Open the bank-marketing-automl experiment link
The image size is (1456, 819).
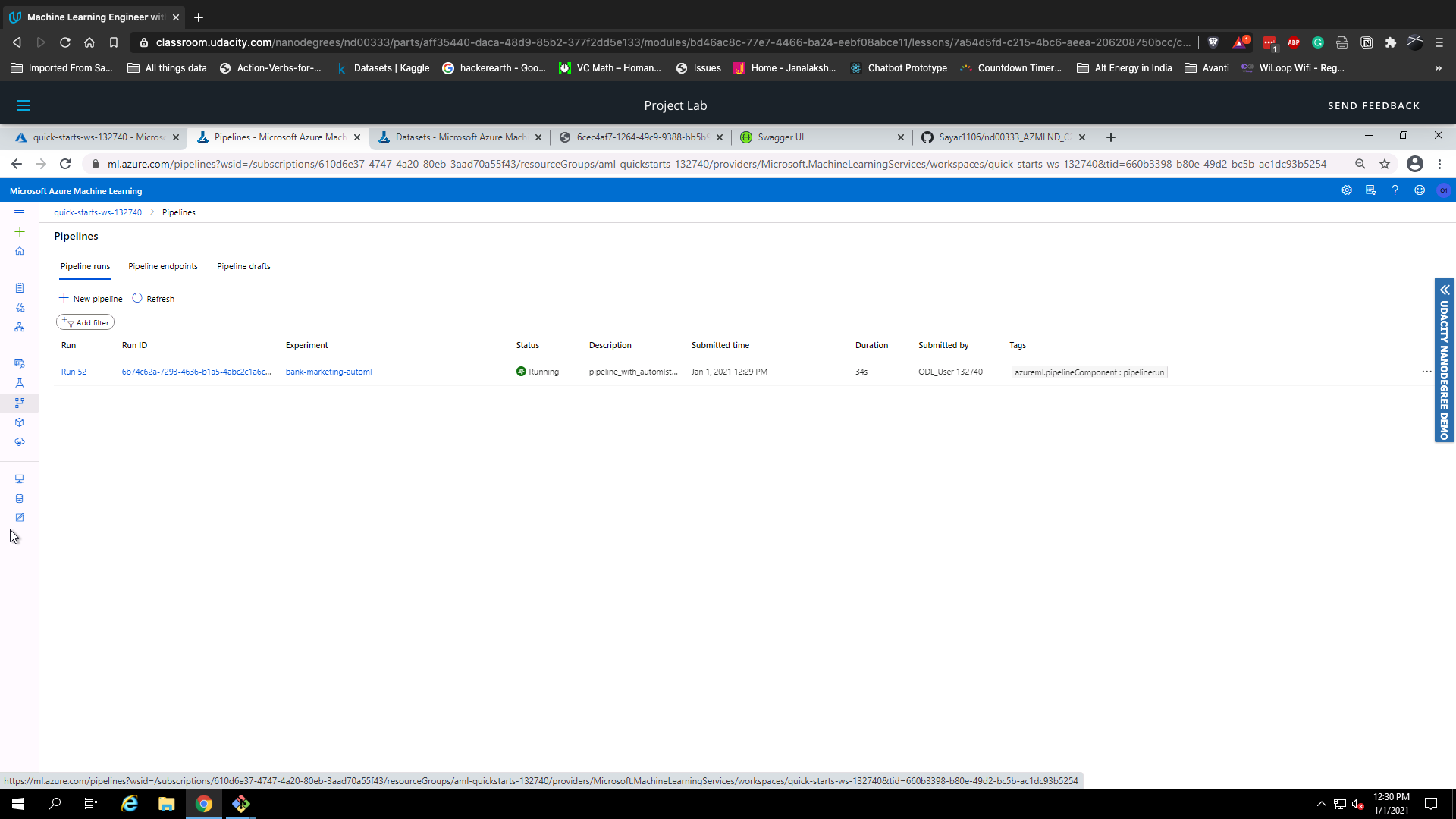click(x=328, y=372)
